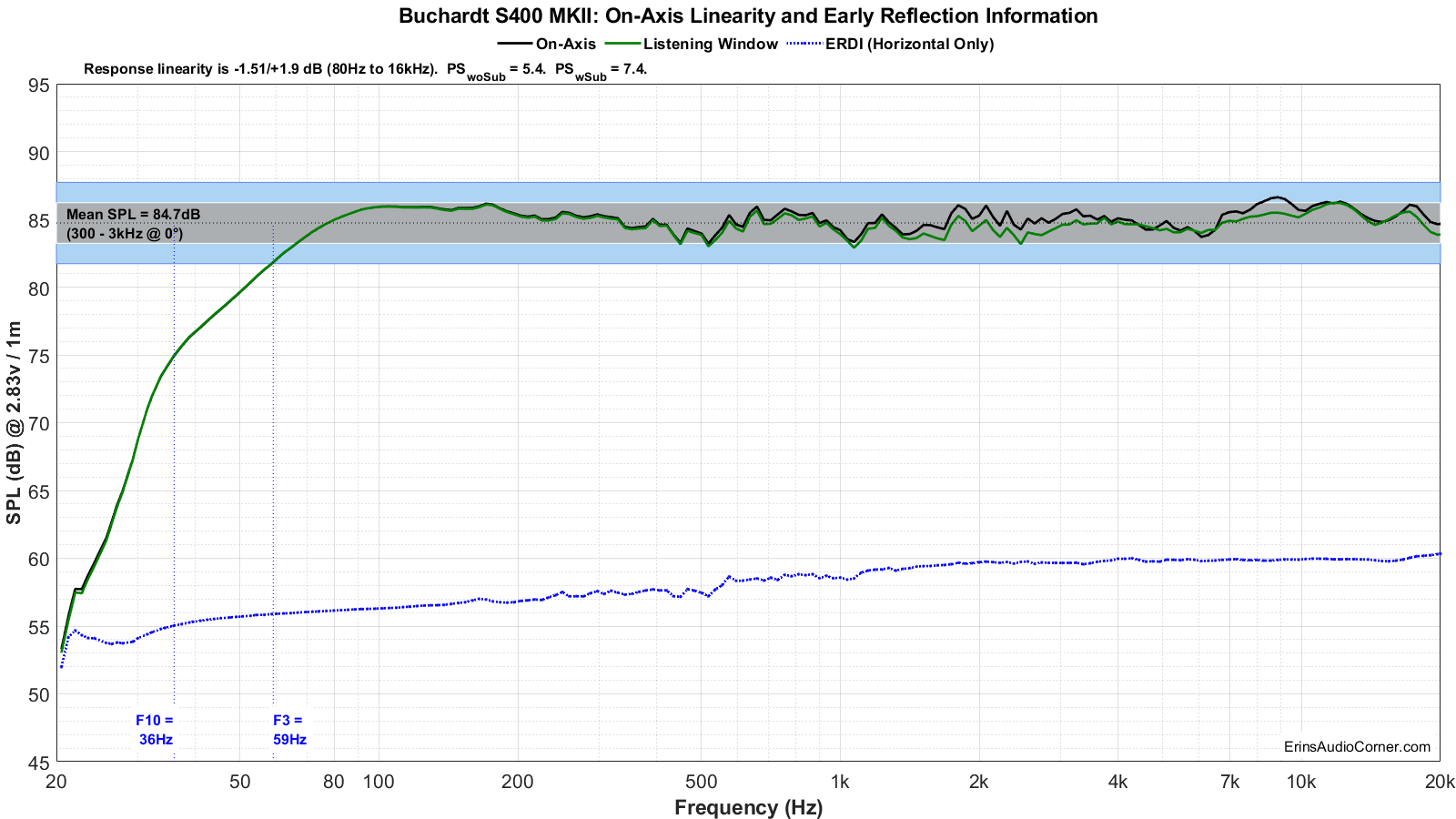The width and height of the screenshot is (1456, 819).
Task: Click the 60 tick on the SPL axis
Action: point(38,559)
